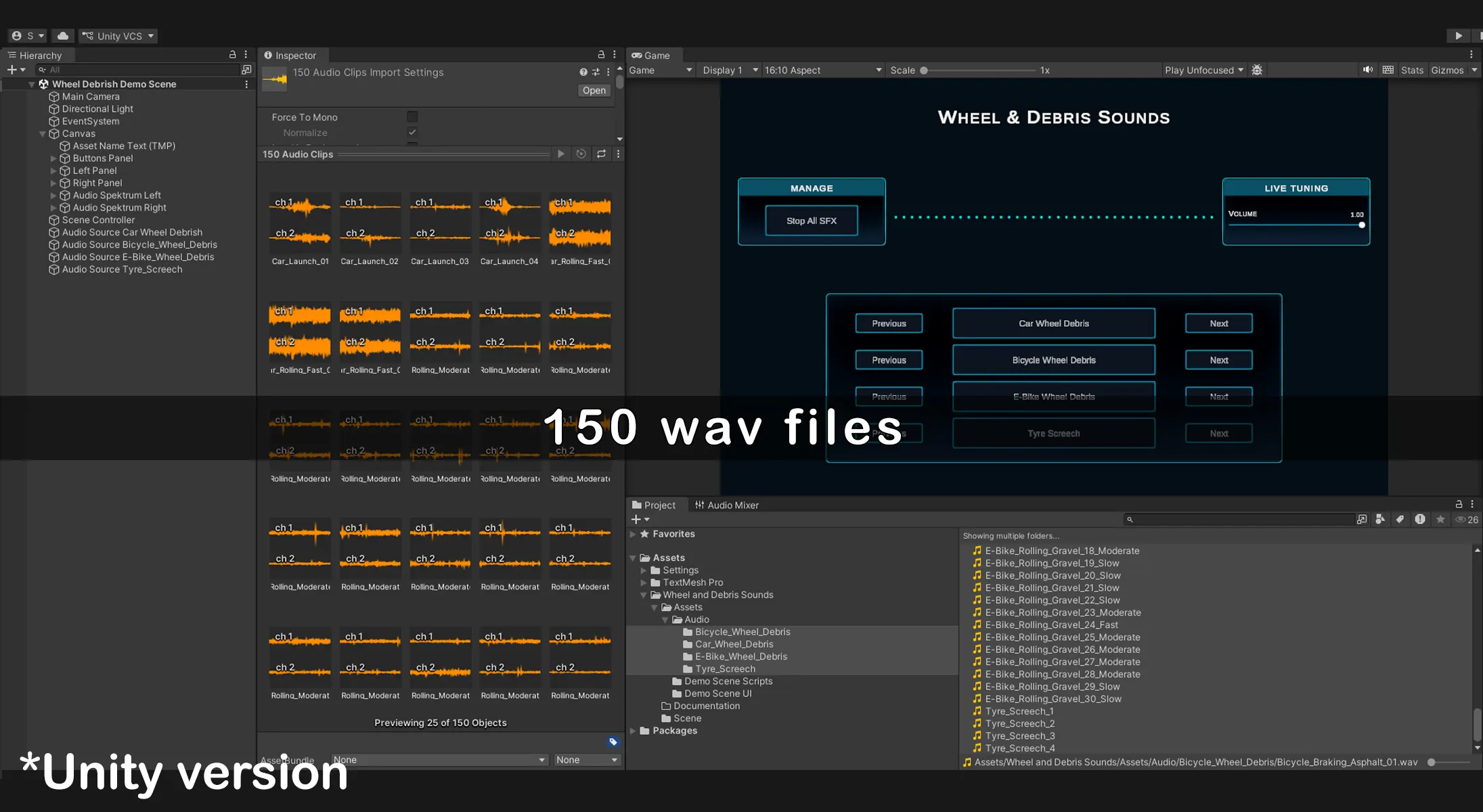1483x812 pixels.
Task: Toggle Gizmos in Game view
Action: [1447, 70]
